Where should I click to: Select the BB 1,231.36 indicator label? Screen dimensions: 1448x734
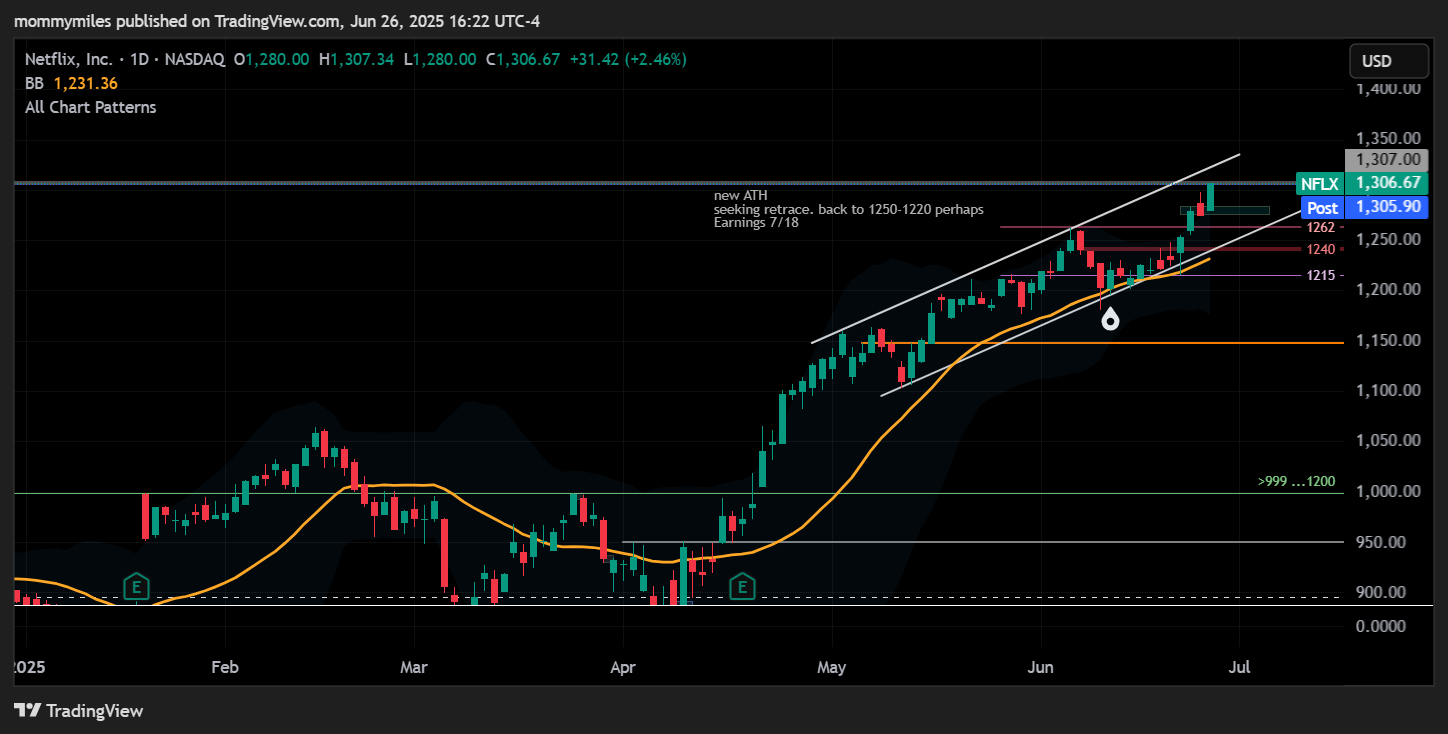71,83
